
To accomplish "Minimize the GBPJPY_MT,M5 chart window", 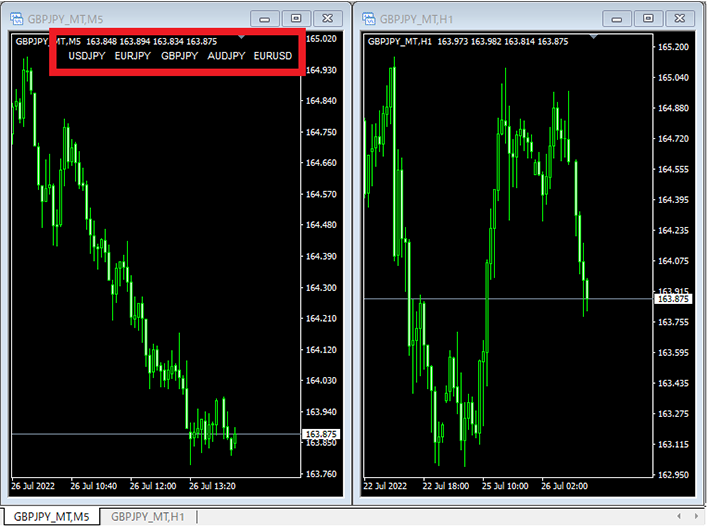I will point(265,19).
